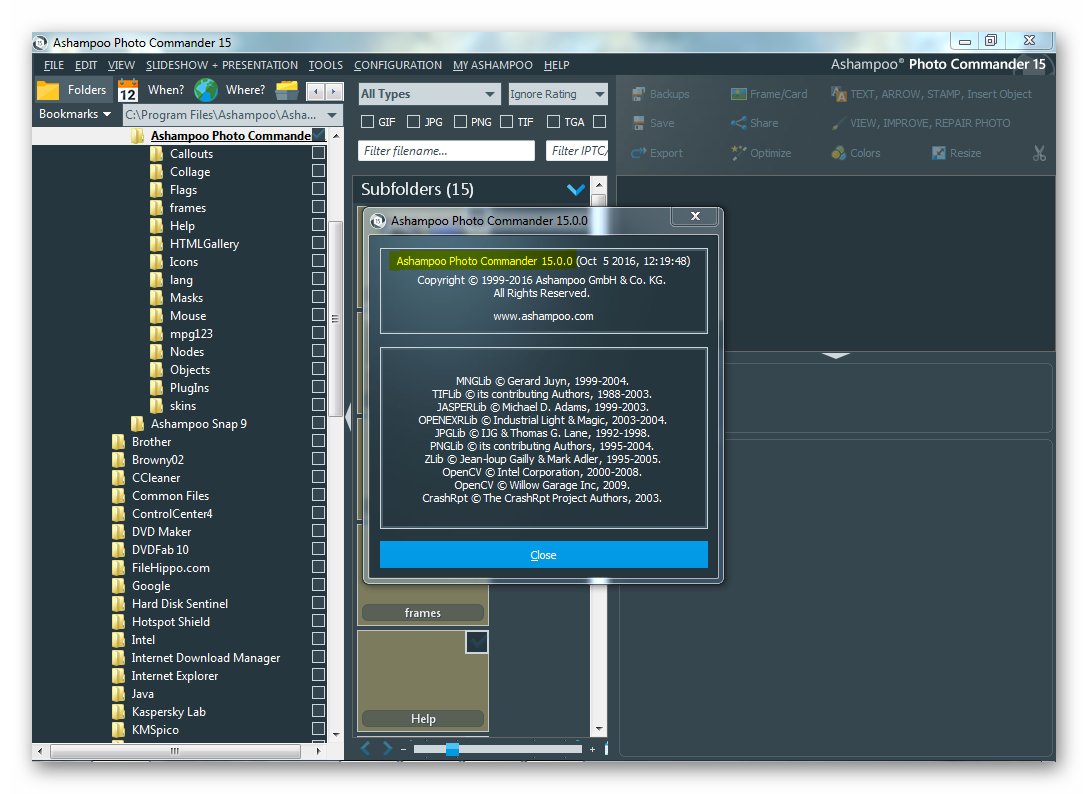Check the Brother folder checkbox

pos(318,441)
